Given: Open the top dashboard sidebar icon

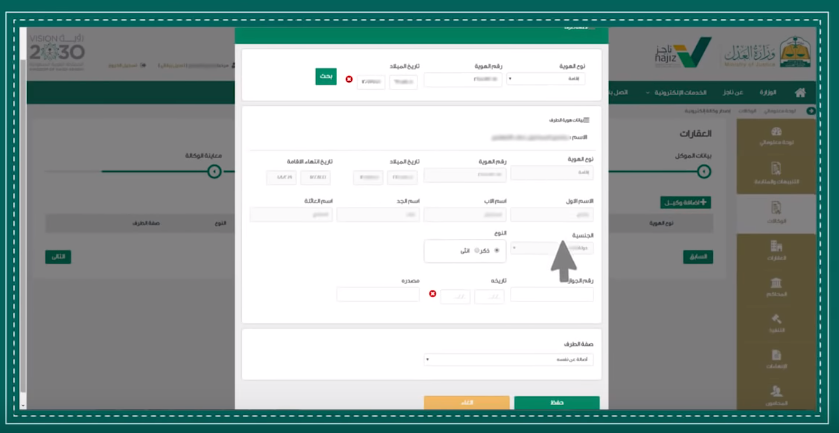Looking at the screenshot, I should [x=776, y=136].
